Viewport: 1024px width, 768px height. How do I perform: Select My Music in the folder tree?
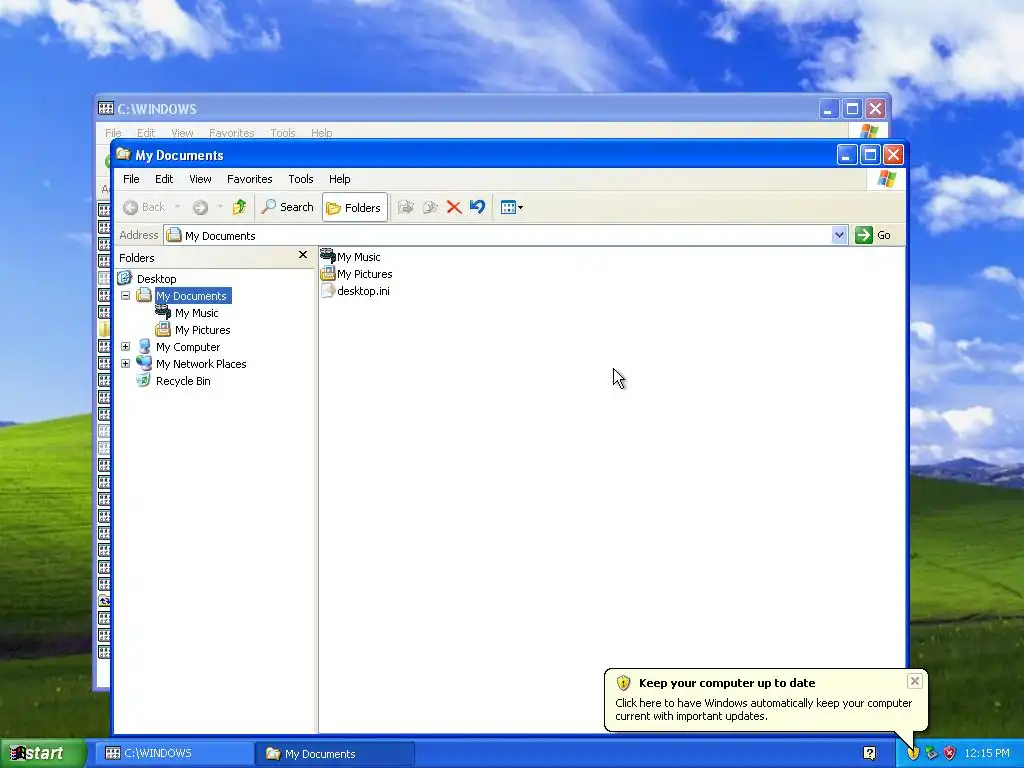tap(197, 313)
